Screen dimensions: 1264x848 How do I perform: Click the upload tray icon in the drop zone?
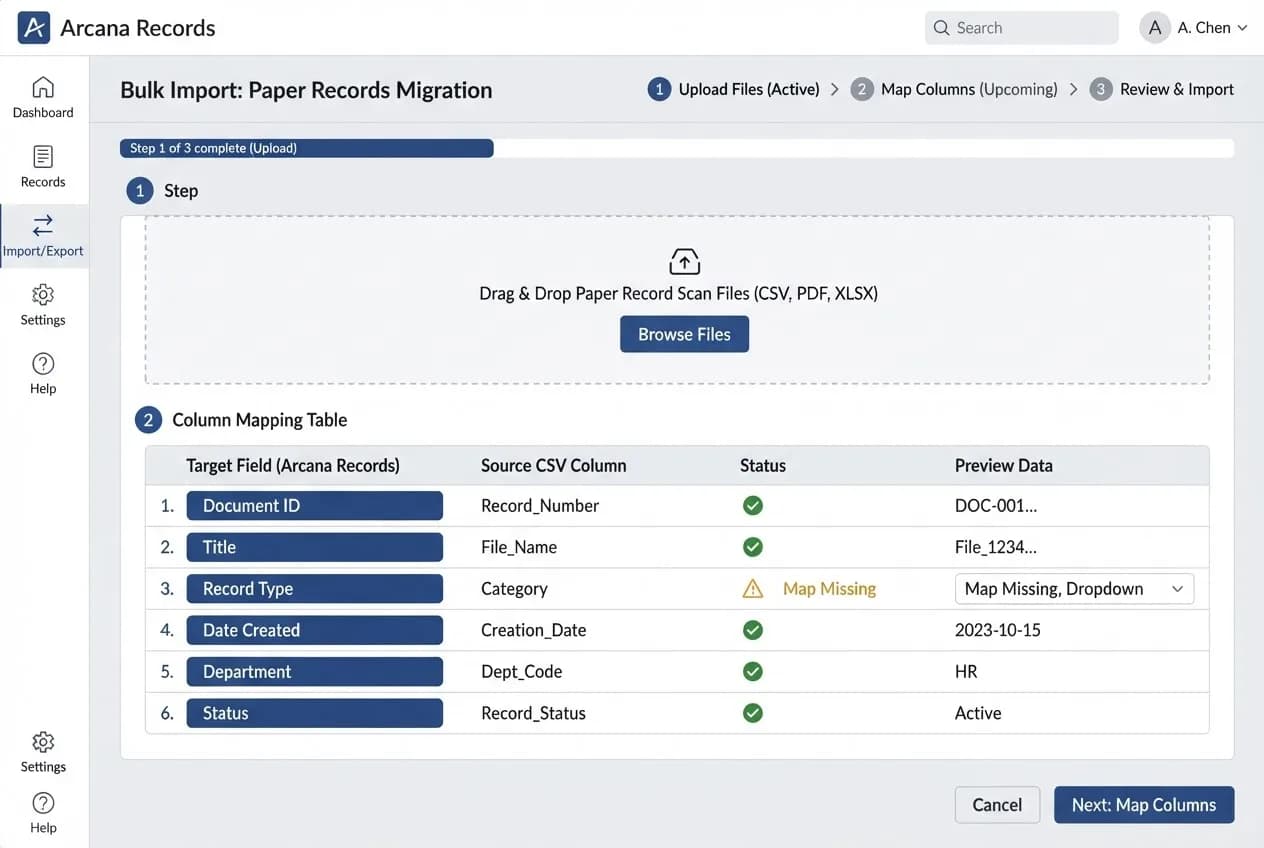[684, 262]
